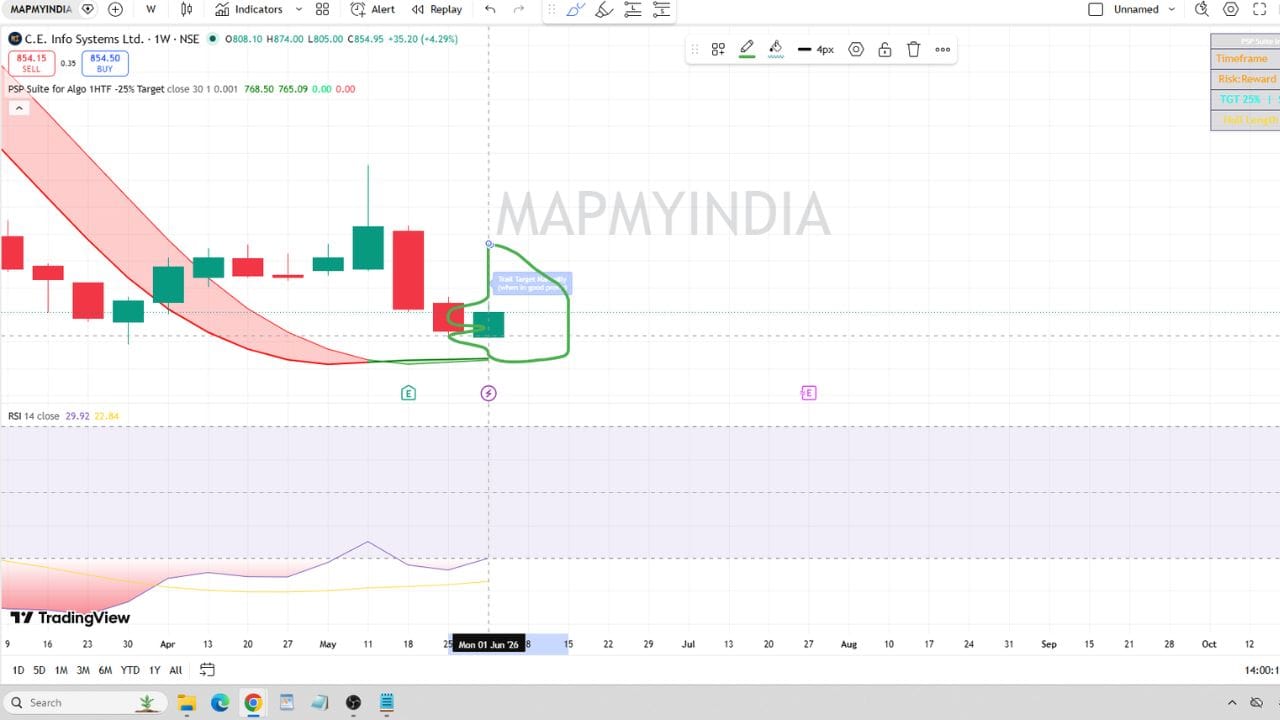Screen dimensions: 1280x720
Task: Click the Timeframe row in PSP table
Action: click(1245, 59)
